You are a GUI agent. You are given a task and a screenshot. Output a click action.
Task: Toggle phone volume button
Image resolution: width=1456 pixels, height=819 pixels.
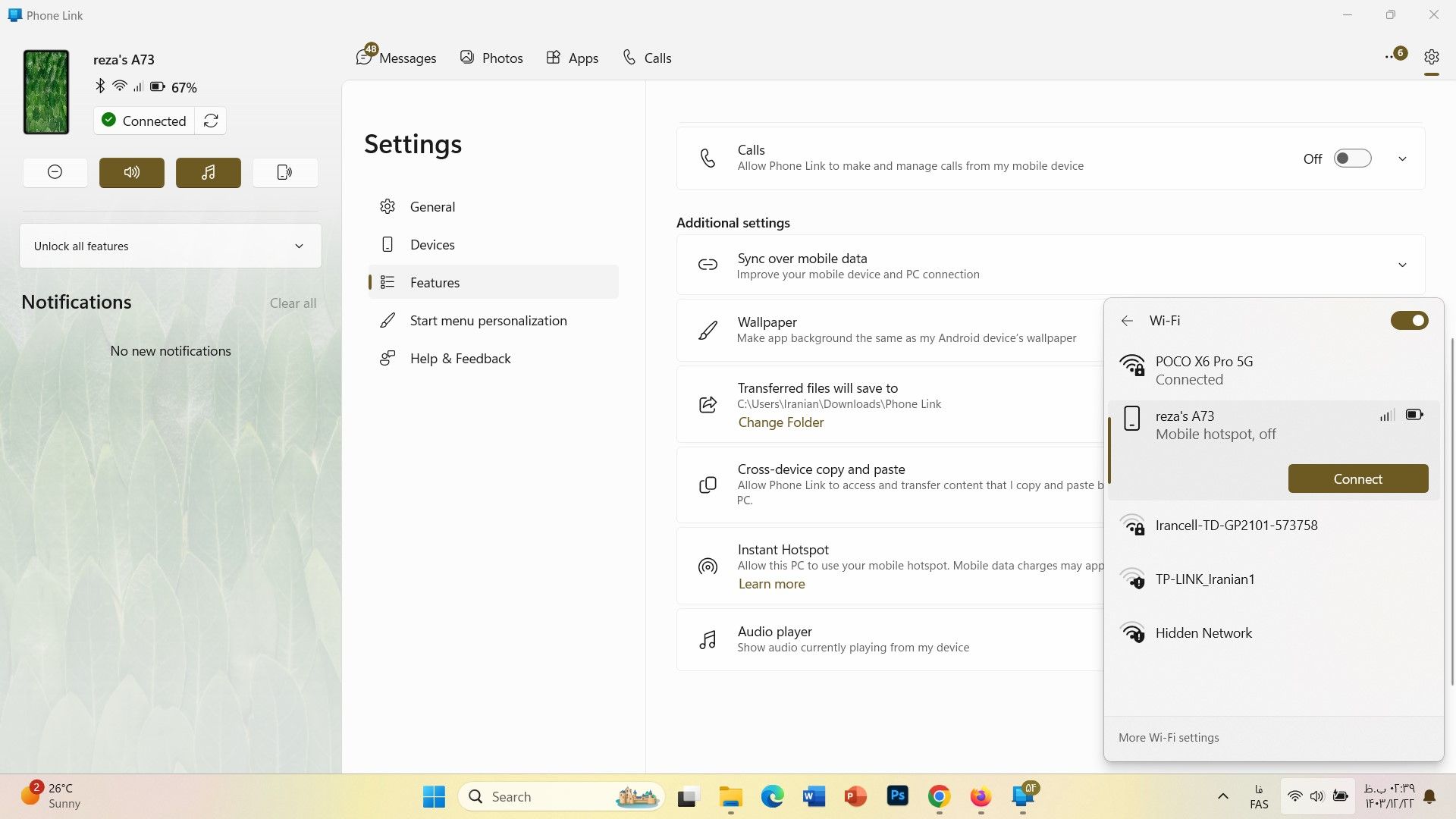[x=132, y=172]
